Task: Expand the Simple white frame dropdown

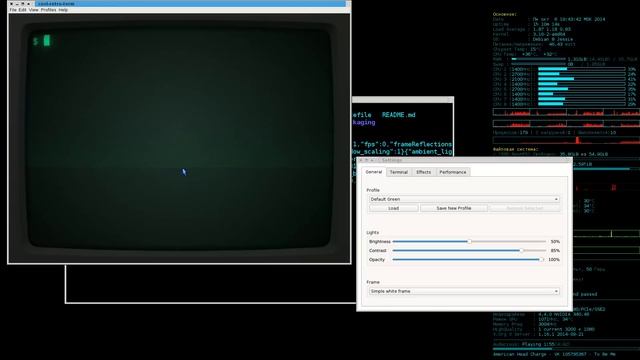Action: pos(464,291)
